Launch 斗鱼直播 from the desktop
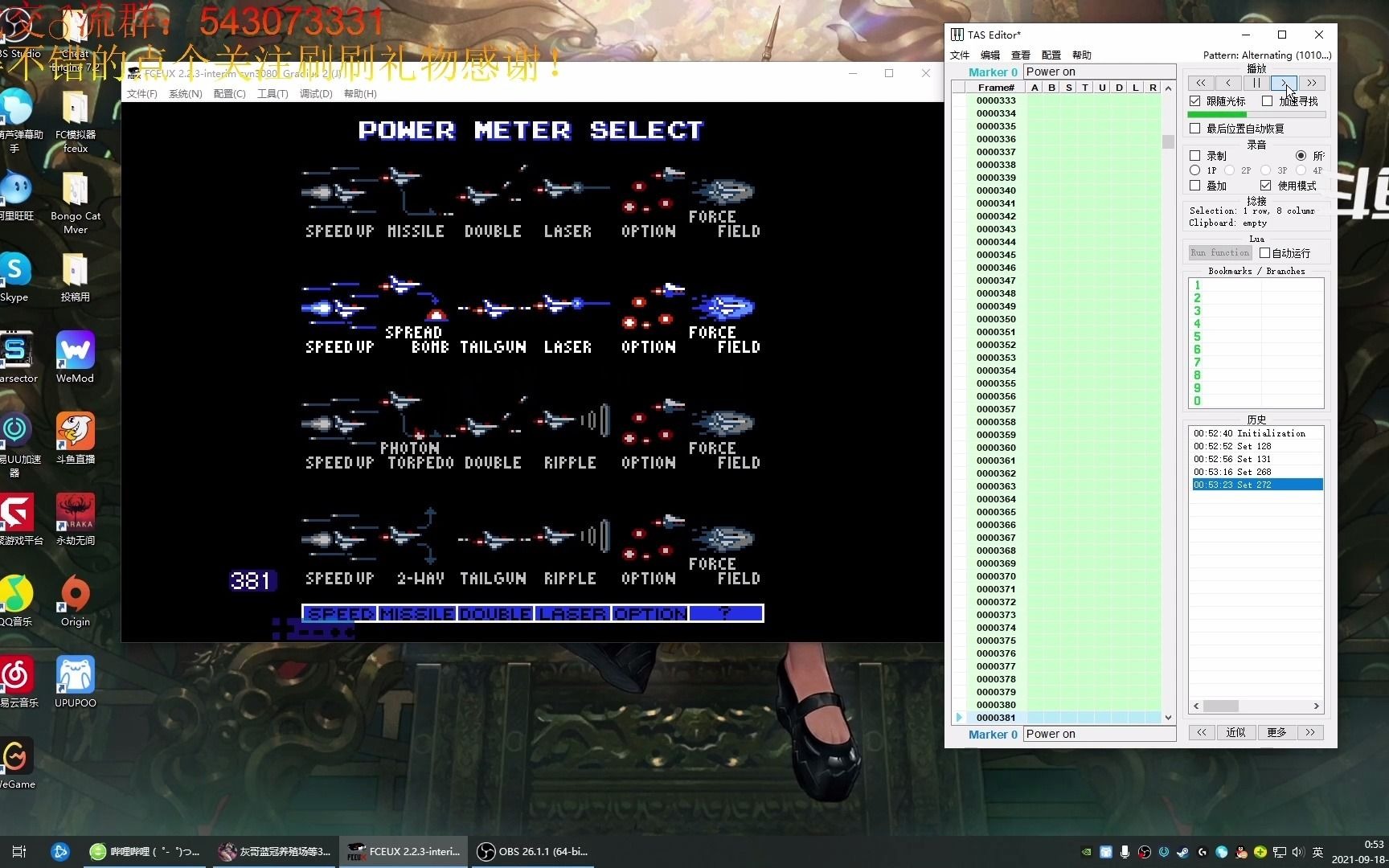The height and width of the screenshot is (868, 1389). (75, 439)
